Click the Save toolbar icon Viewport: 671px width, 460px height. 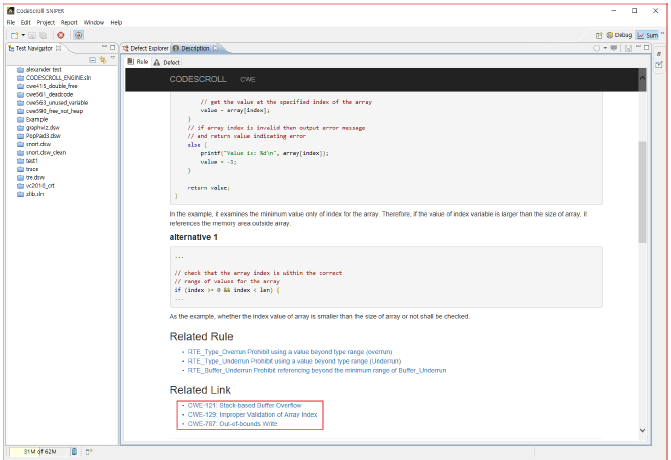(32, 36)
